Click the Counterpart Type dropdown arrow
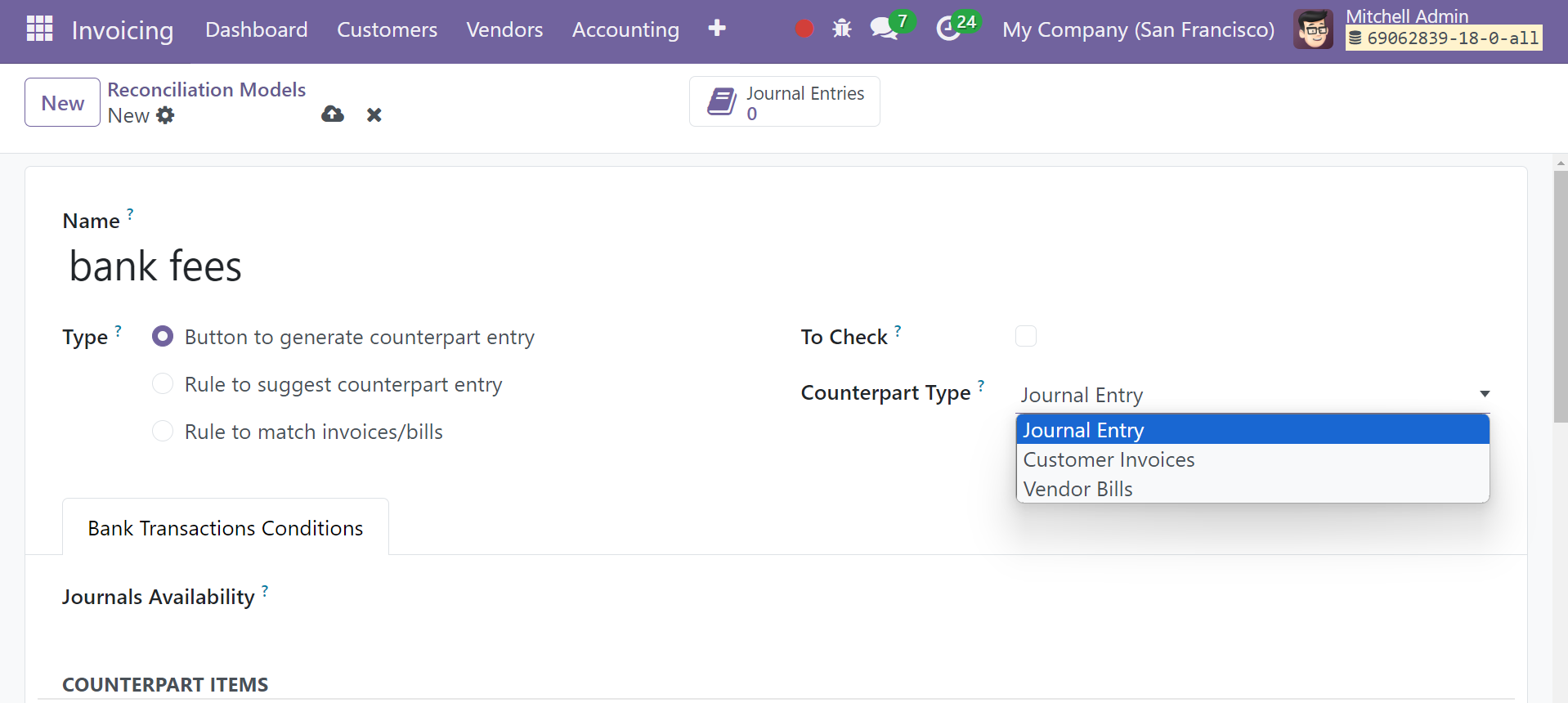 [1485, 394]
